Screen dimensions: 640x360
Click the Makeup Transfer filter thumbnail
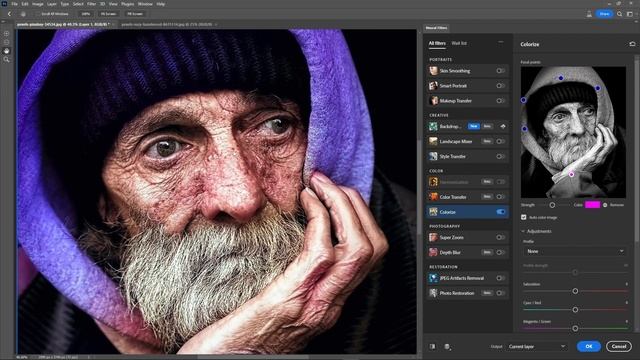[x=433, y=100]
